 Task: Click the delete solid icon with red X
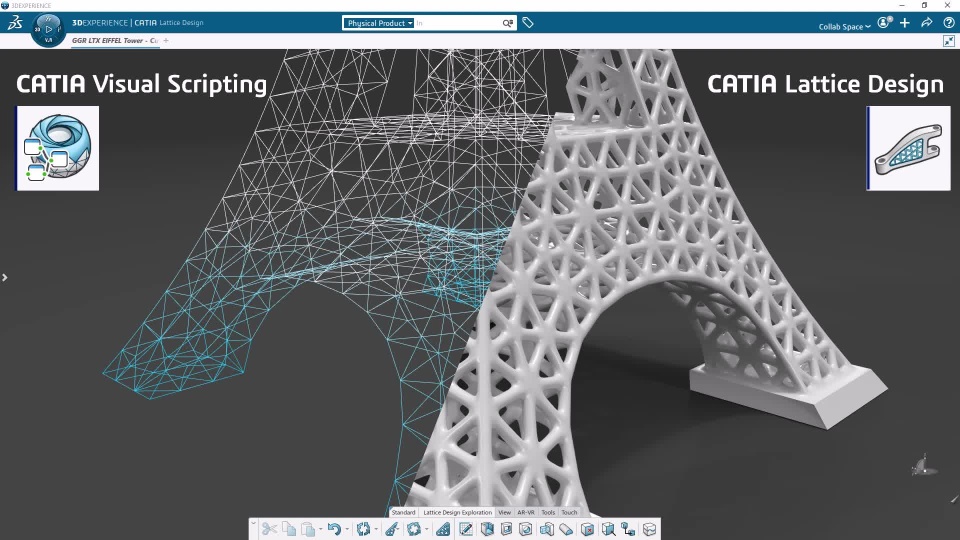coord(587,529)
